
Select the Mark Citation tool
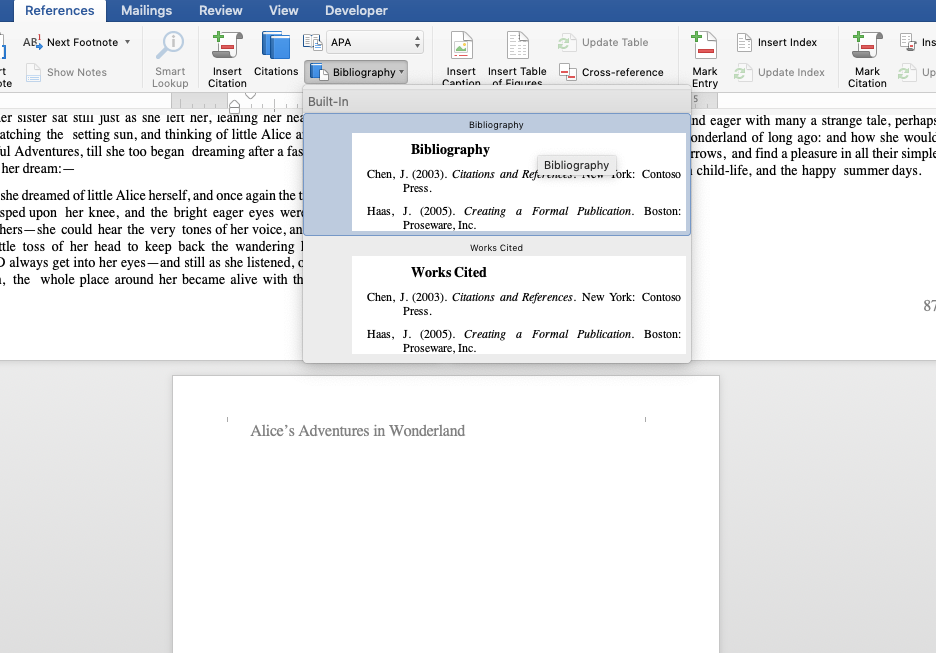pos(866,55)
